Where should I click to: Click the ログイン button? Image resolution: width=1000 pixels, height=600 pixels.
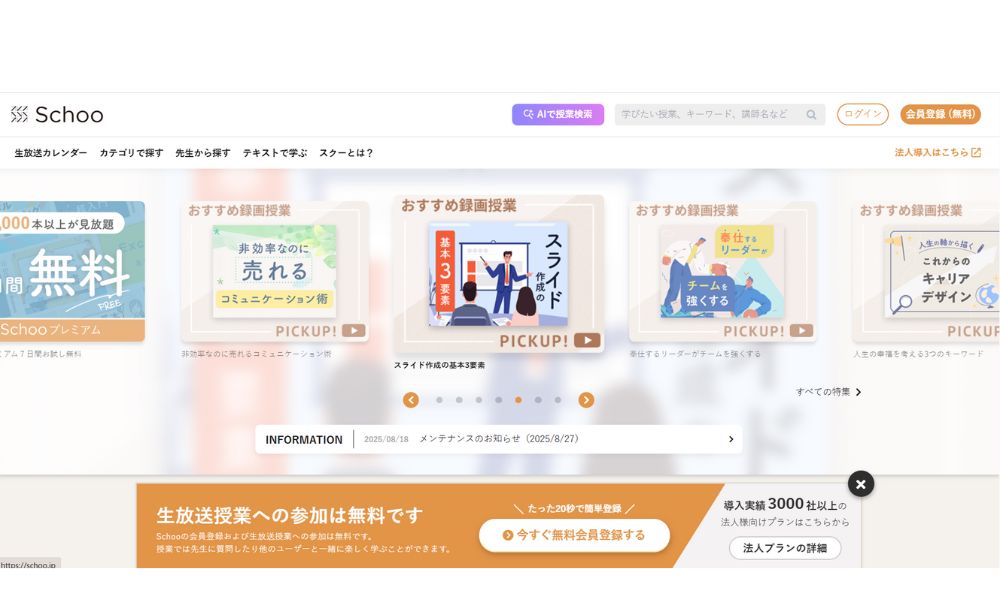coord(862,114)
